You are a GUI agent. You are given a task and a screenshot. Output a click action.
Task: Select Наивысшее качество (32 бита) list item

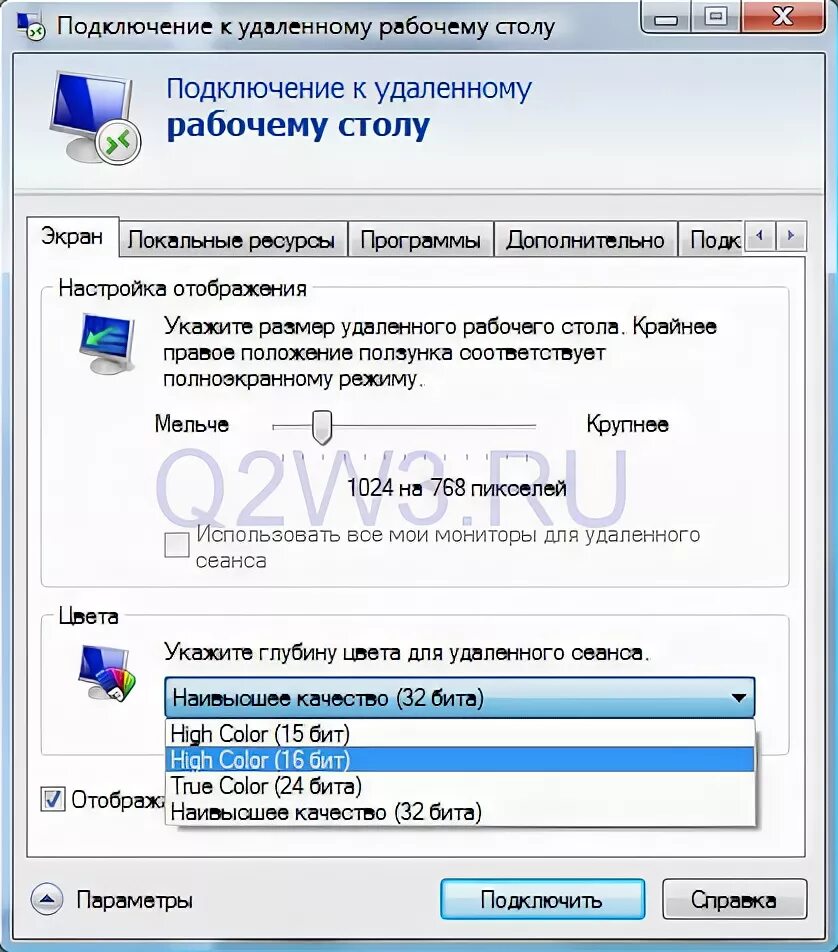(460, 812)
